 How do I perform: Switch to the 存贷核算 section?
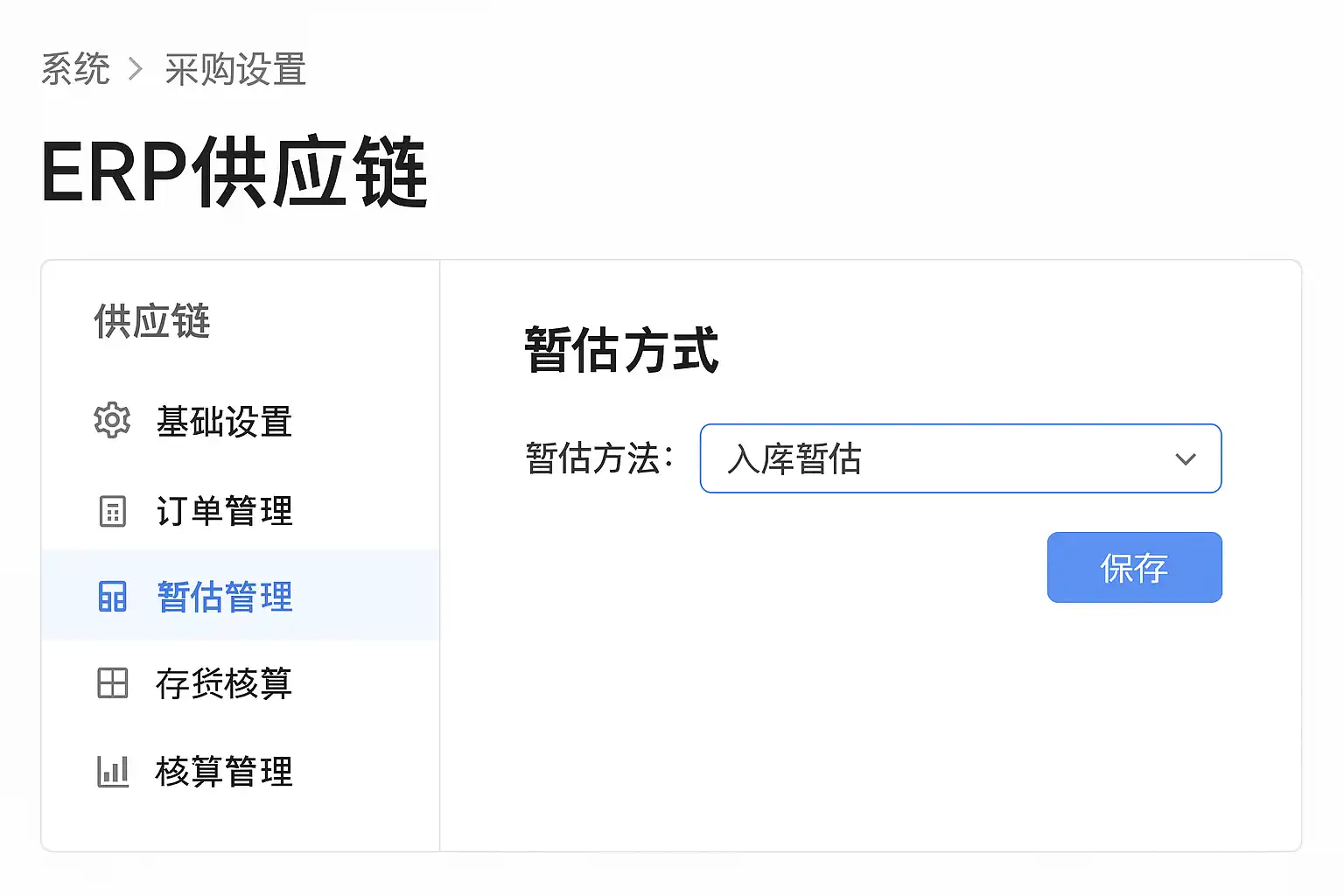(x=224, y=683)
